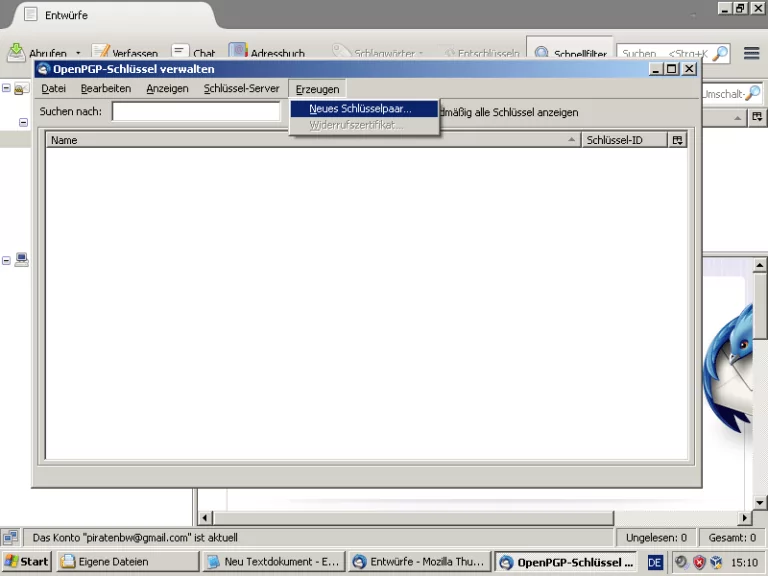Click the DE language indicator in tray
This screenshot has width=768, height=576.
point(654,562)
